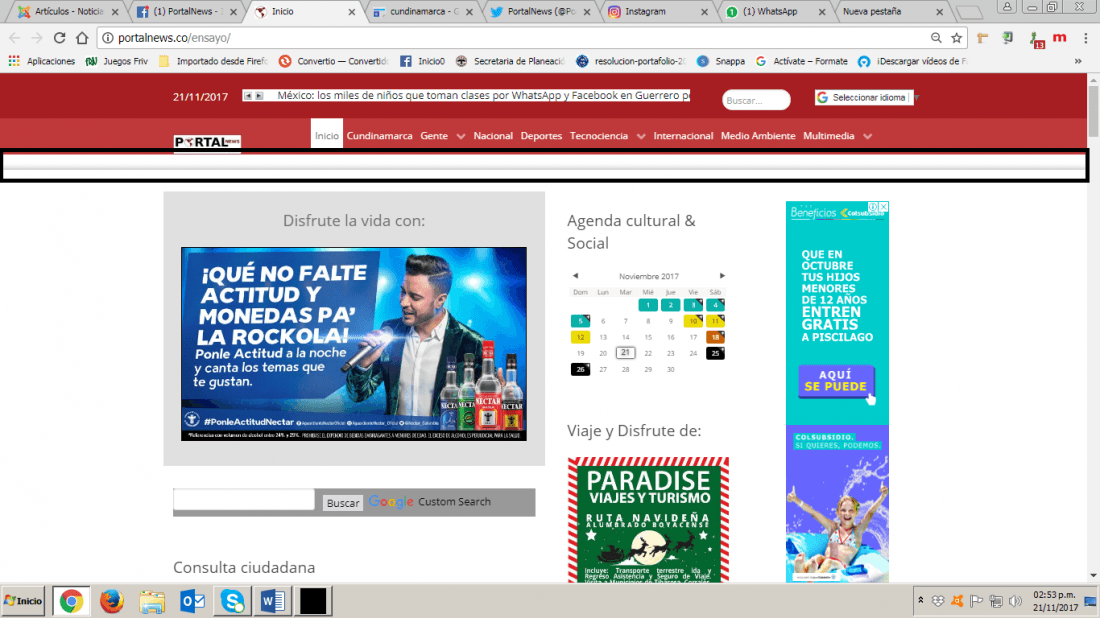Click the Paradise Viajes y Turismo banner
Viewport: 1100px width, 618px height.
pyautogui.click(x=648, y=520)
